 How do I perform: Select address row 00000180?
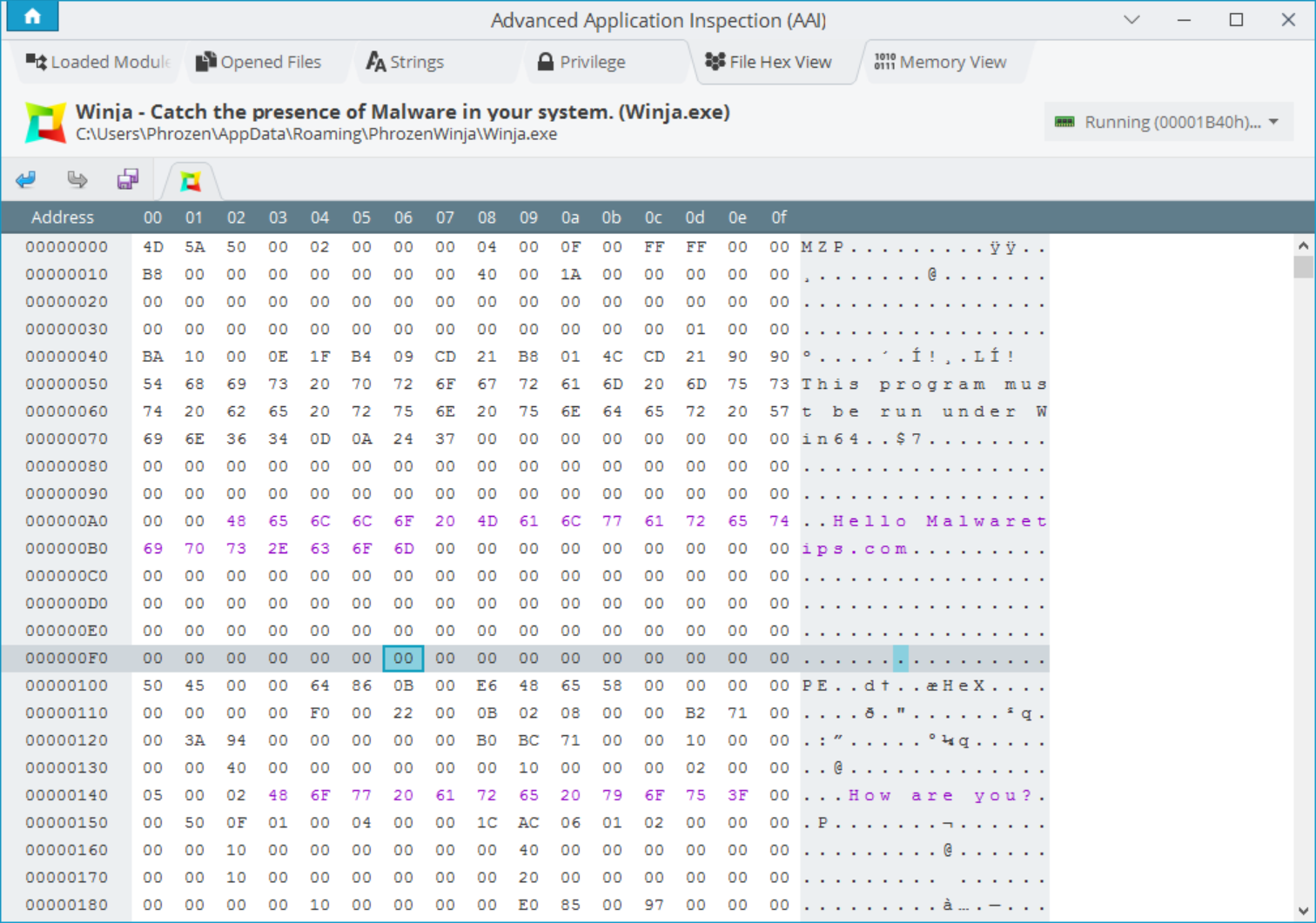(67, 905)
